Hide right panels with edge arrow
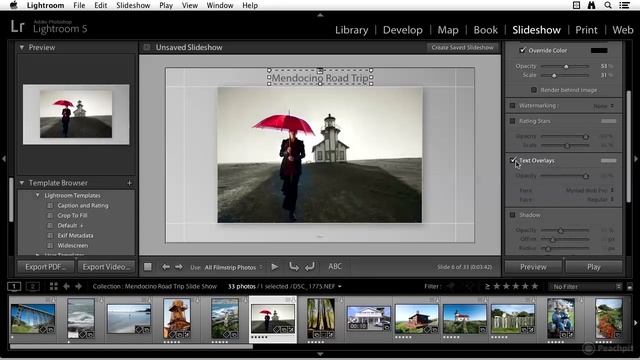640x360 pixels. 636,159
